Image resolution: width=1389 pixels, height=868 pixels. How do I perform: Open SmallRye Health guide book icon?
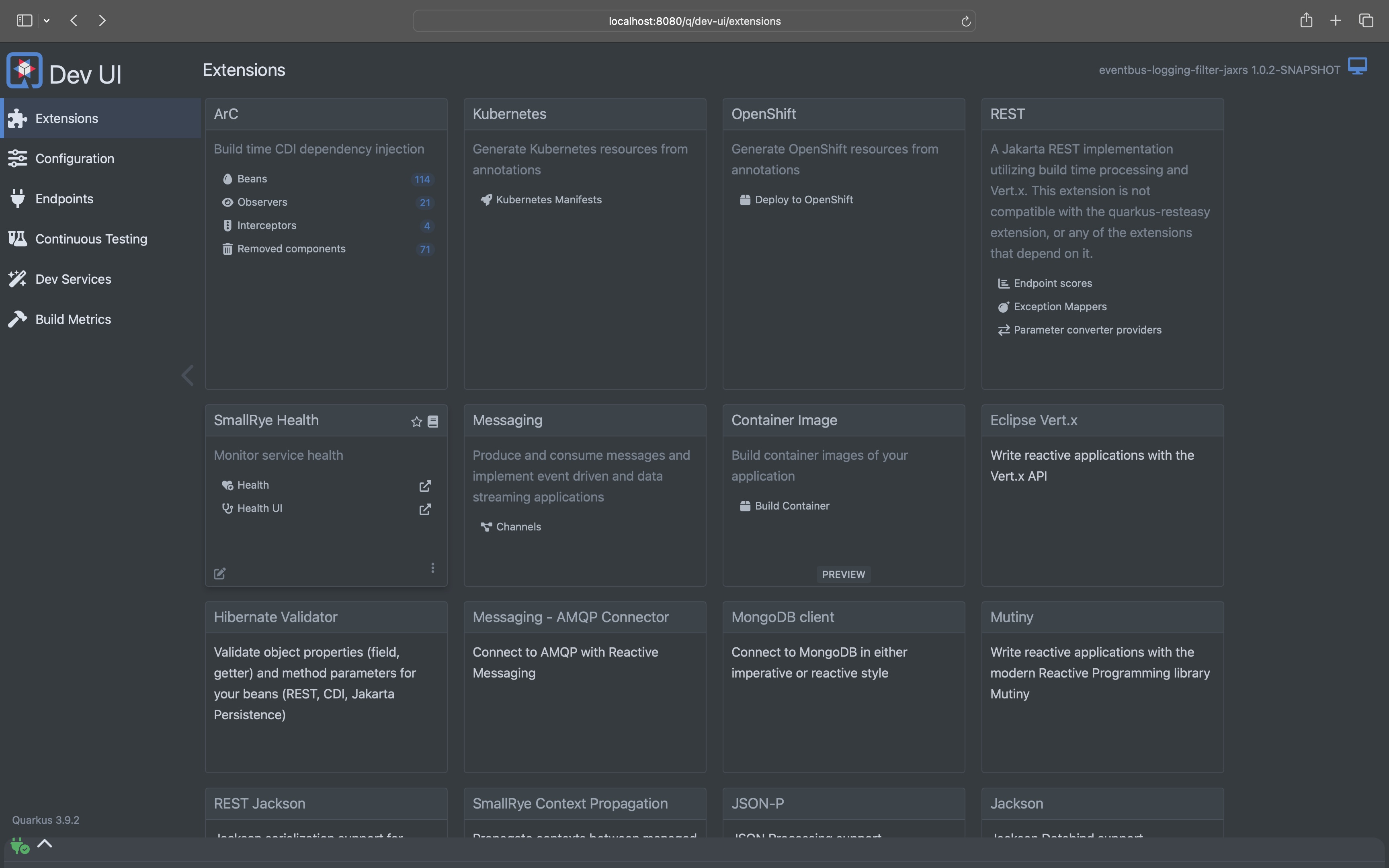433,422
